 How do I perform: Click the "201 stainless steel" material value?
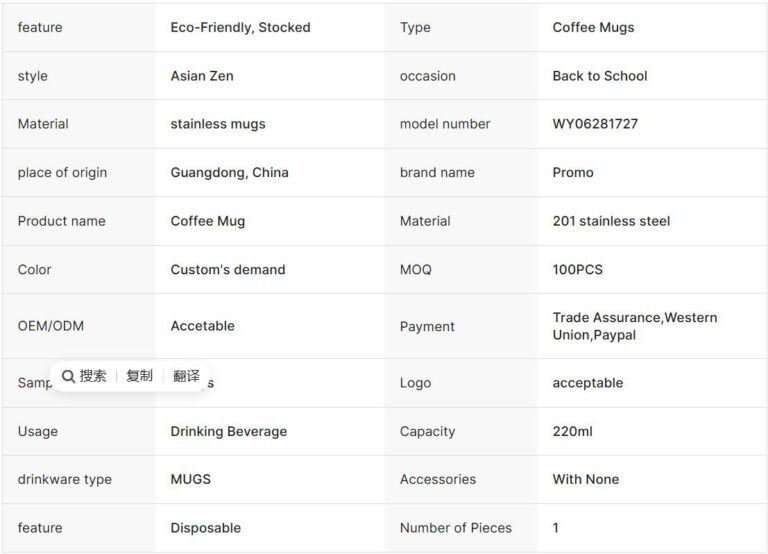click(x=611, y=221)
